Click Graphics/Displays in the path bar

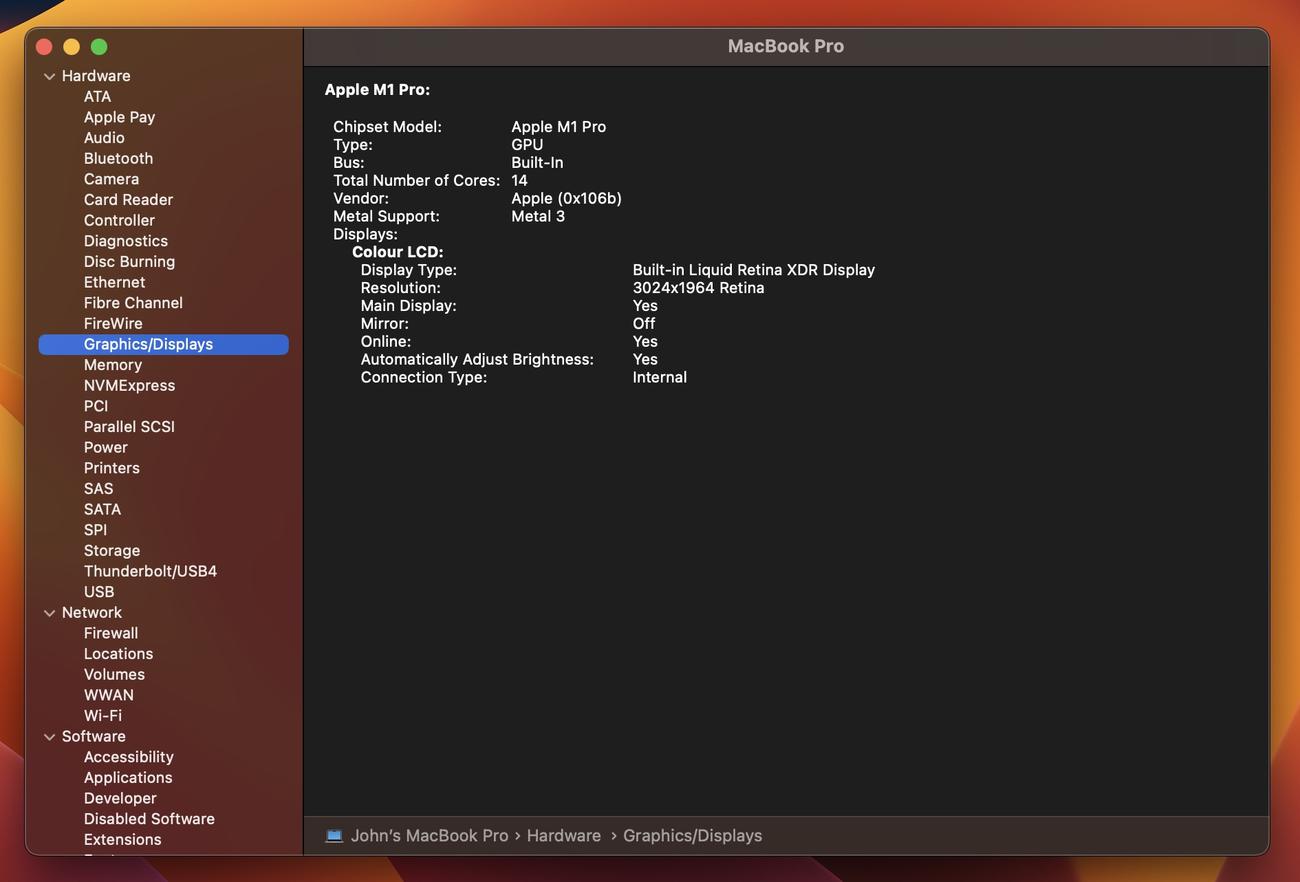coord(692,836)
